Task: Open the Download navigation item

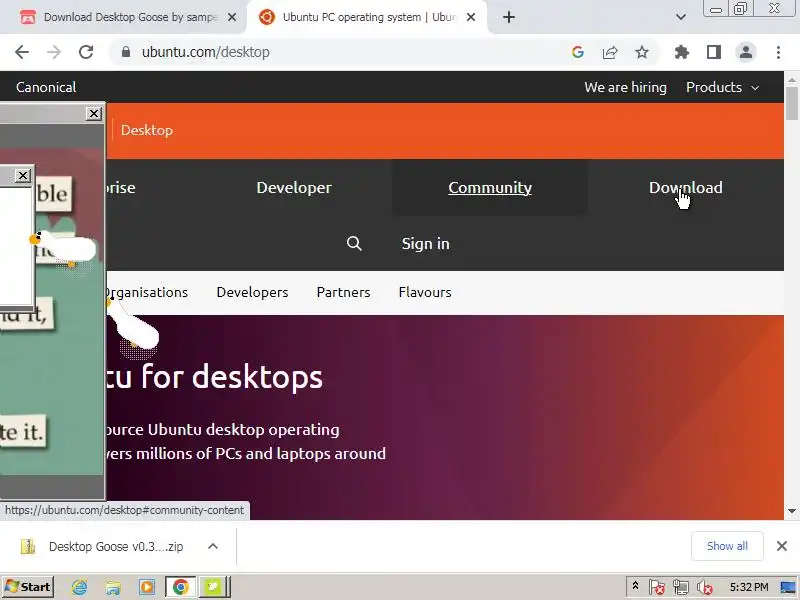Action: pos(685,187)
